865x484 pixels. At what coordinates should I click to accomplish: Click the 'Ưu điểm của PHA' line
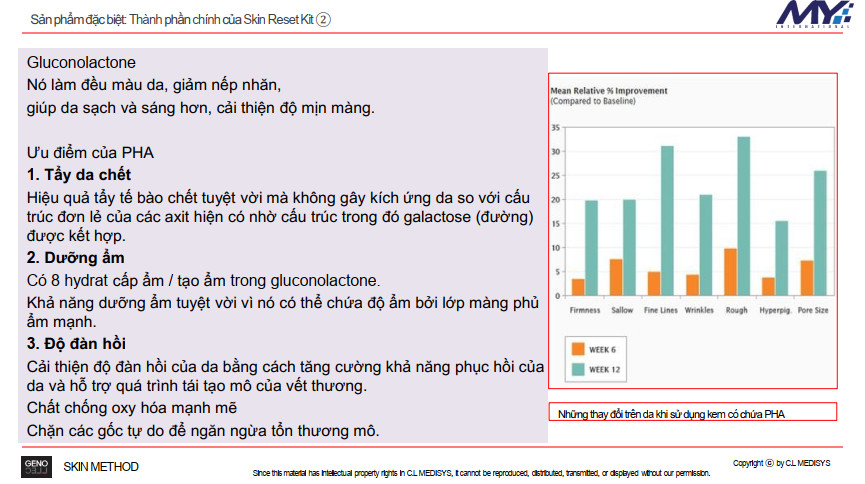pos(90,152)
